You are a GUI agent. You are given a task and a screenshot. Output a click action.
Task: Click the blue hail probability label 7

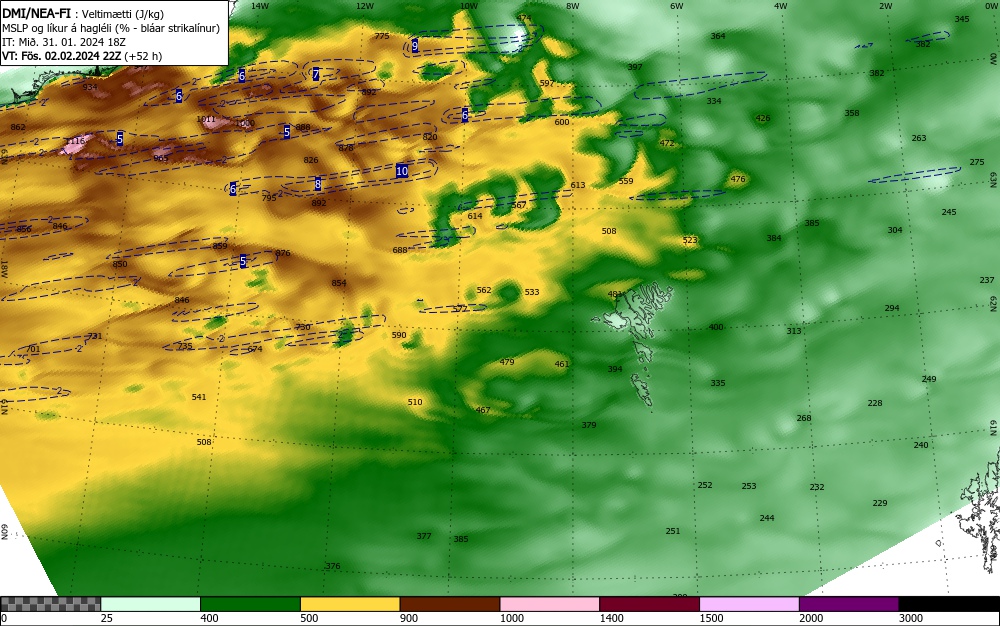tap(316, 75)
